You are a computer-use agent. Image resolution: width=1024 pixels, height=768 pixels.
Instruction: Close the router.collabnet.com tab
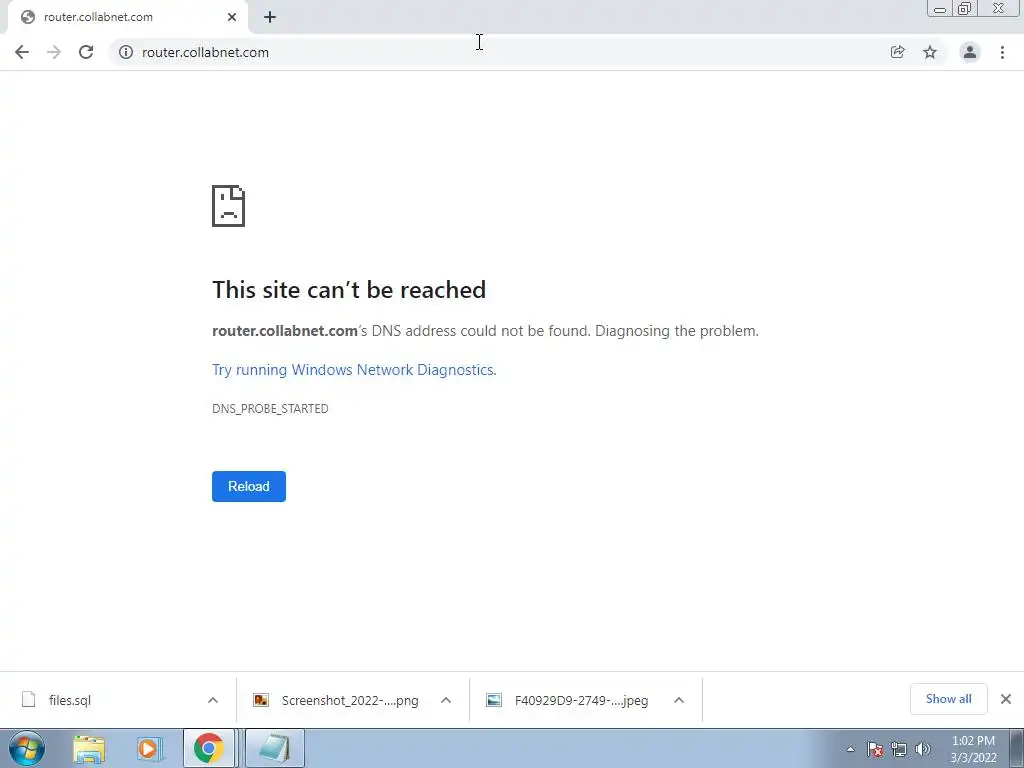click(x=232, y=17)
